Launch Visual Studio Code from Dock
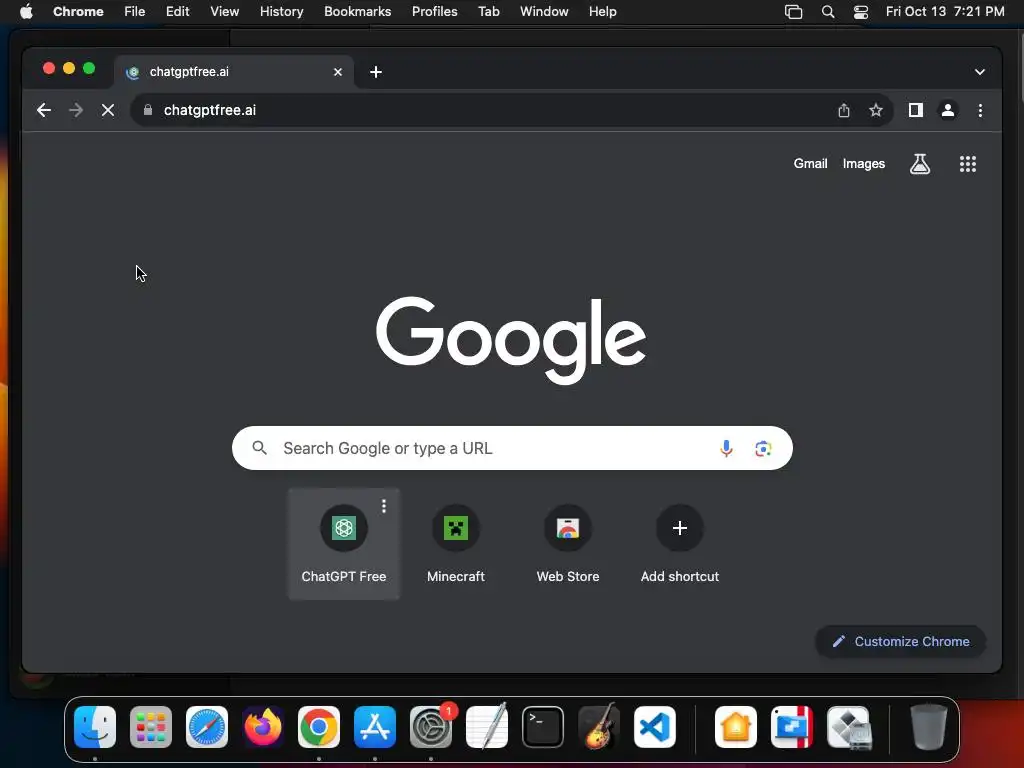1024x768 pixels. pyautogui.click(x=654, y=727)
